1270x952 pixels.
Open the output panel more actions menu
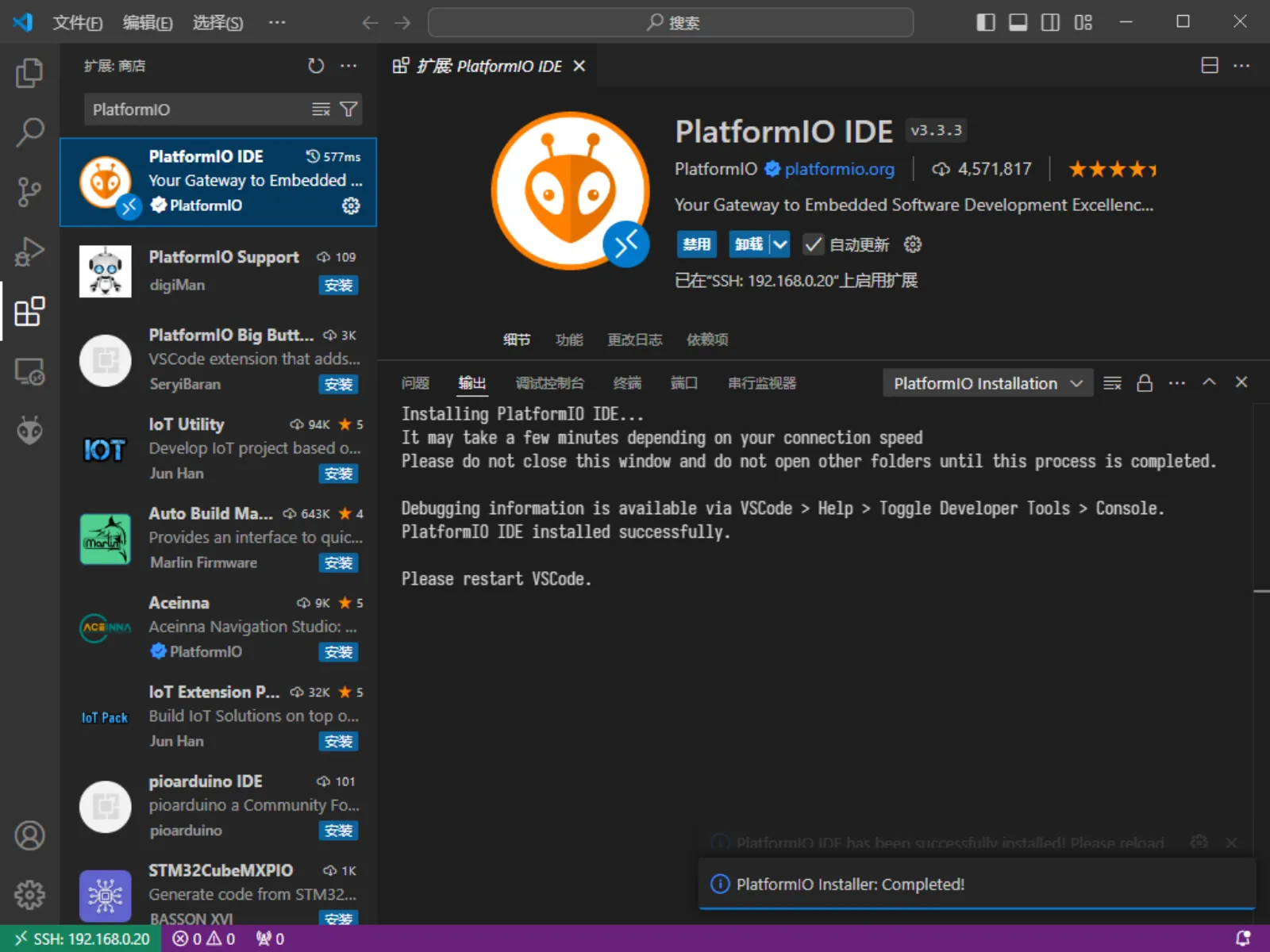(x=1177, y=382)
